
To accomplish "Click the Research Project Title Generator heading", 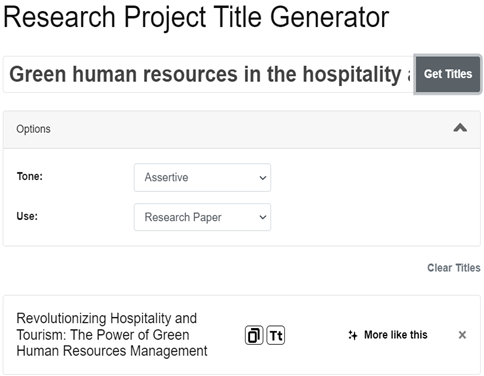I will click(x=196, y=17).
